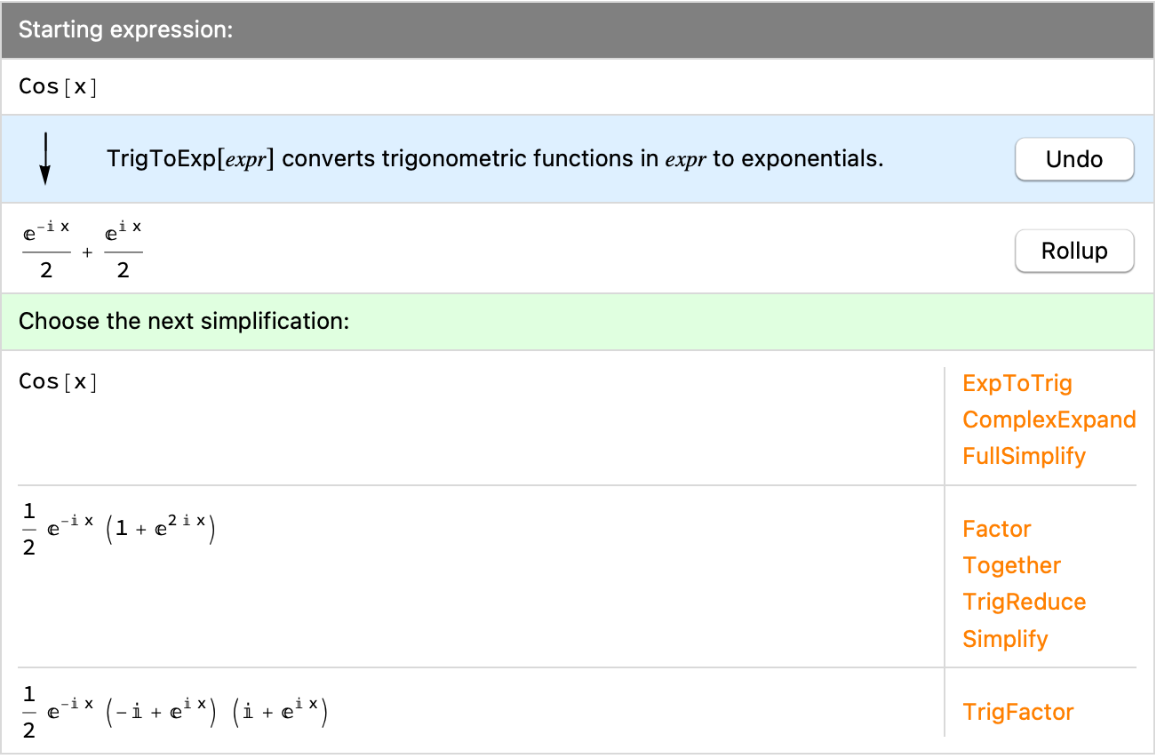
Task: Apply the ExpToTrig simplification
Action: click(x=1017, y=383)
